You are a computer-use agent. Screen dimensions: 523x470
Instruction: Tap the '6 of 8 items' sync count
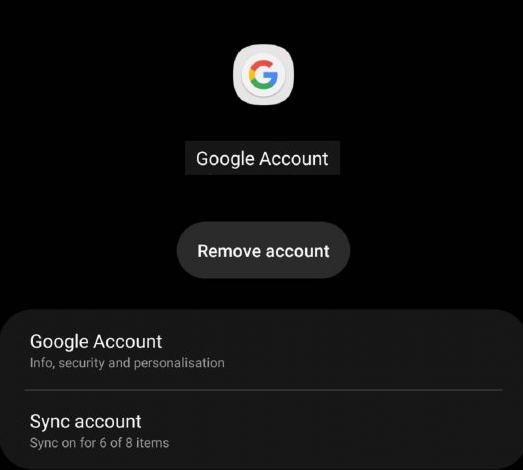(134, 443)
